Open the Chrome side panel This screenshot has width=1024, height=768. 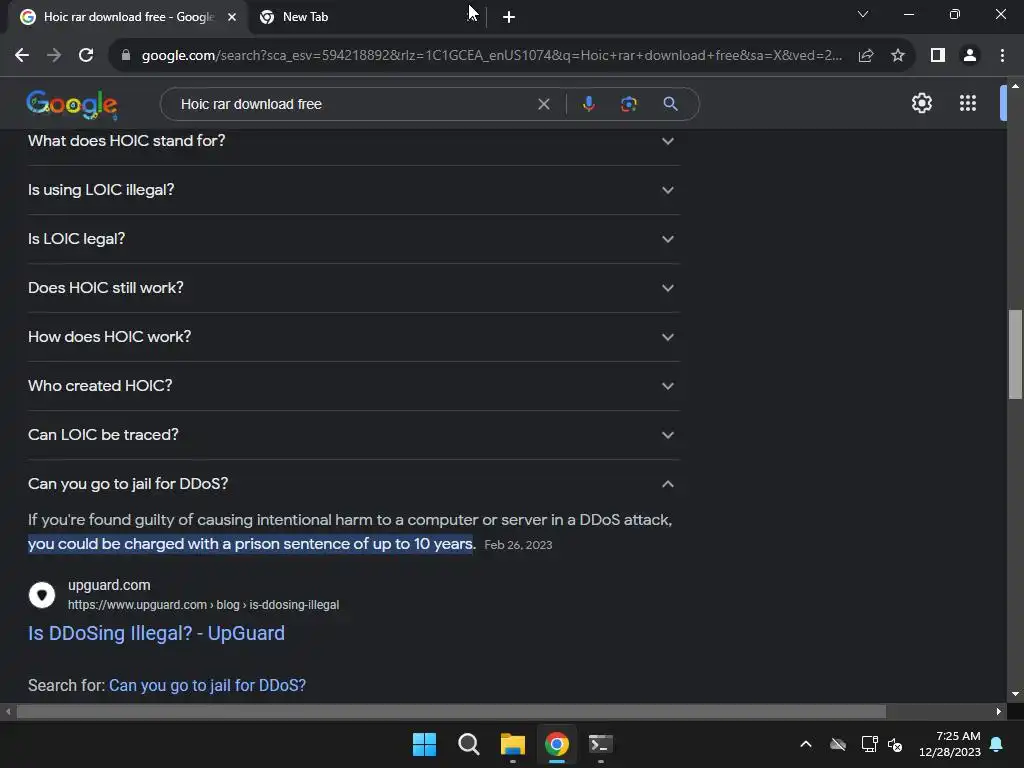(x=938, y=56)
